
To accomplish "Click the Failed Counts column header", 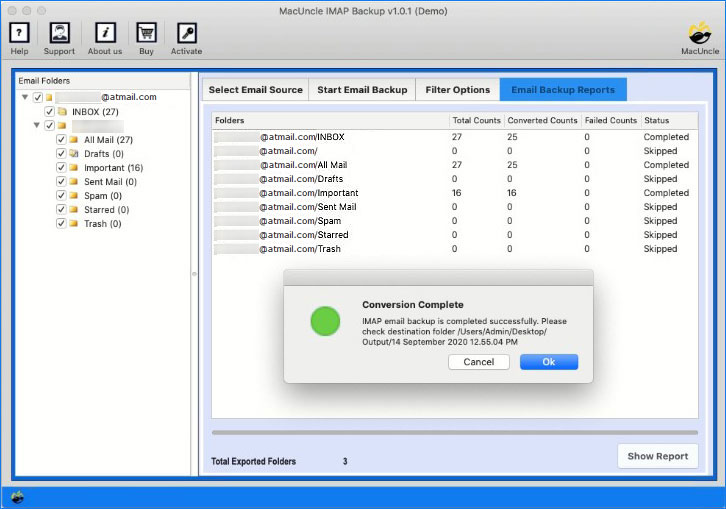I will (611, 120).
